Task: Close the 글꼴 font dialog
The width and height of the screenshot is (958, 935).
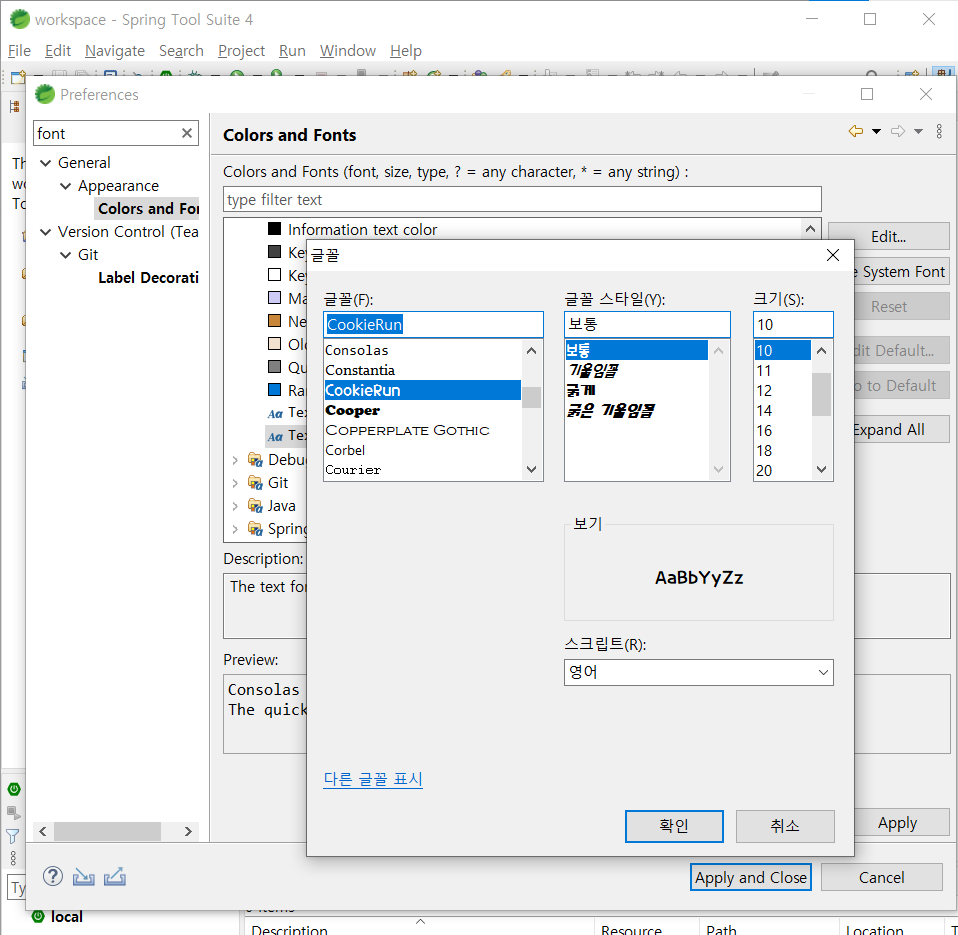Action: (833, 255)
